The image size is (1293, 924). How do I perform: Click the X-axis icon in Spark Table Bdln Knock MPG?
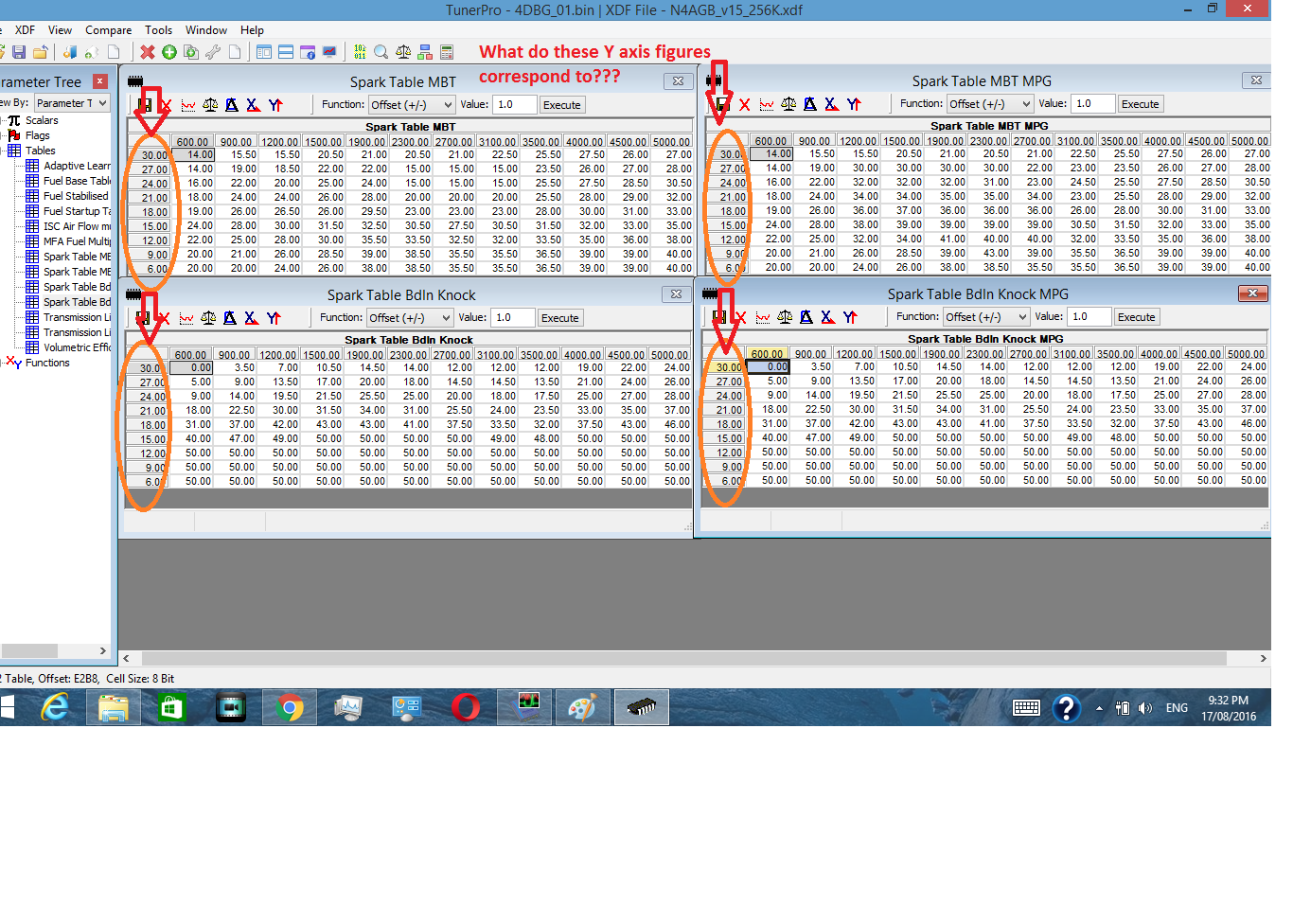[827, 317]
